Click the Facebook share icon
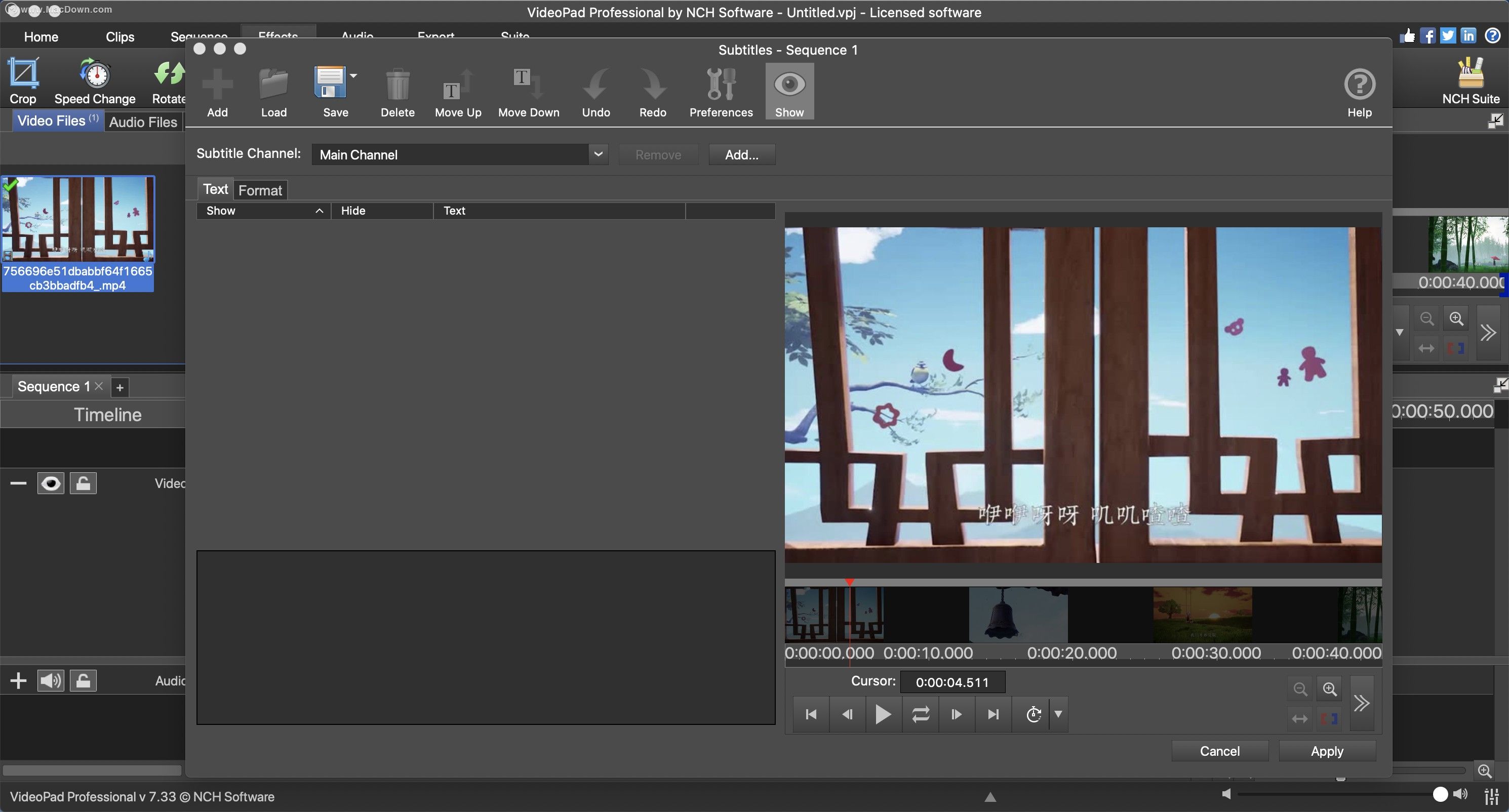 point(1427,36)
